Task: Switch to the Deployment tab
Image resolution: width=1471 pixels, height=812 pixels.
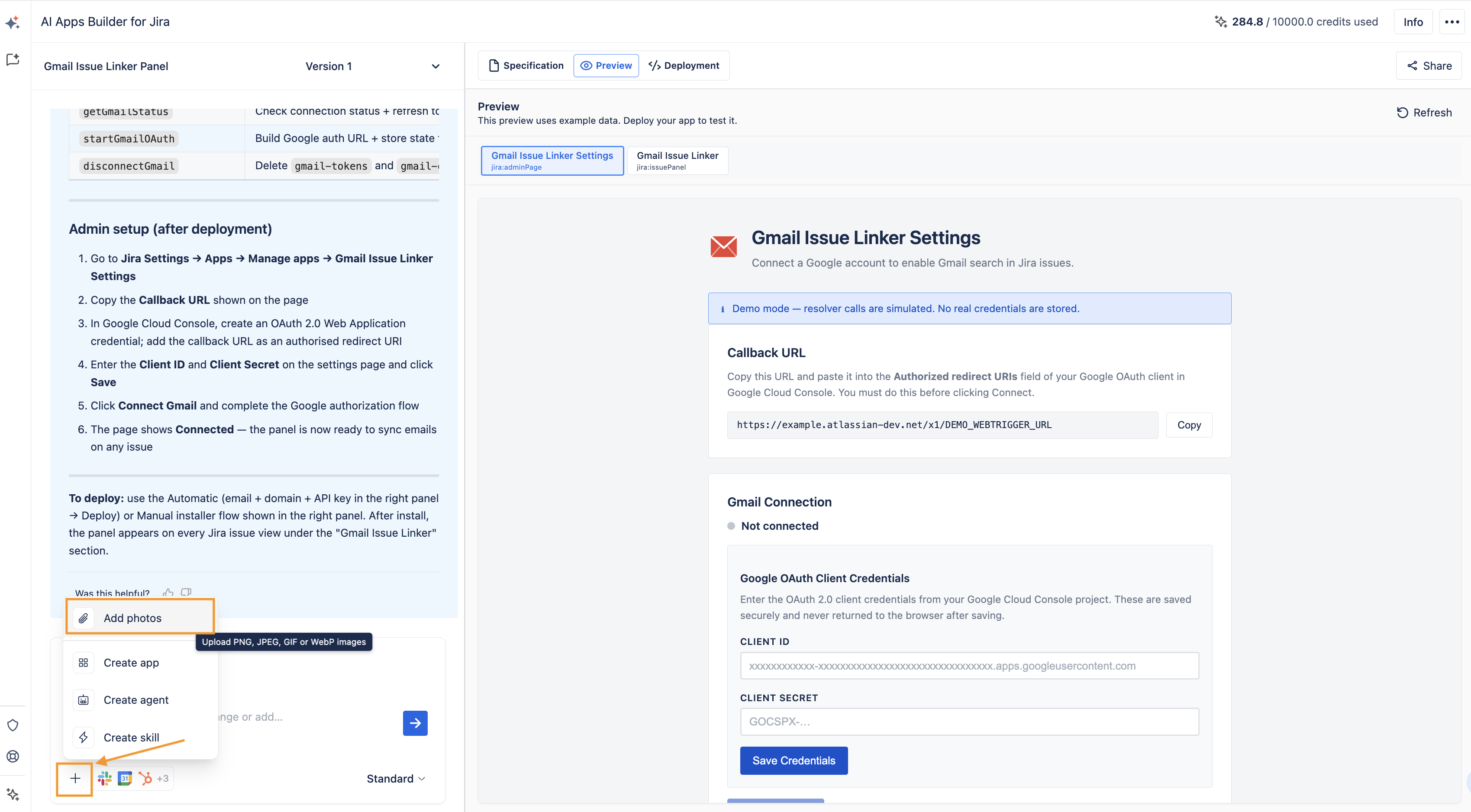Action: point(684,66)
